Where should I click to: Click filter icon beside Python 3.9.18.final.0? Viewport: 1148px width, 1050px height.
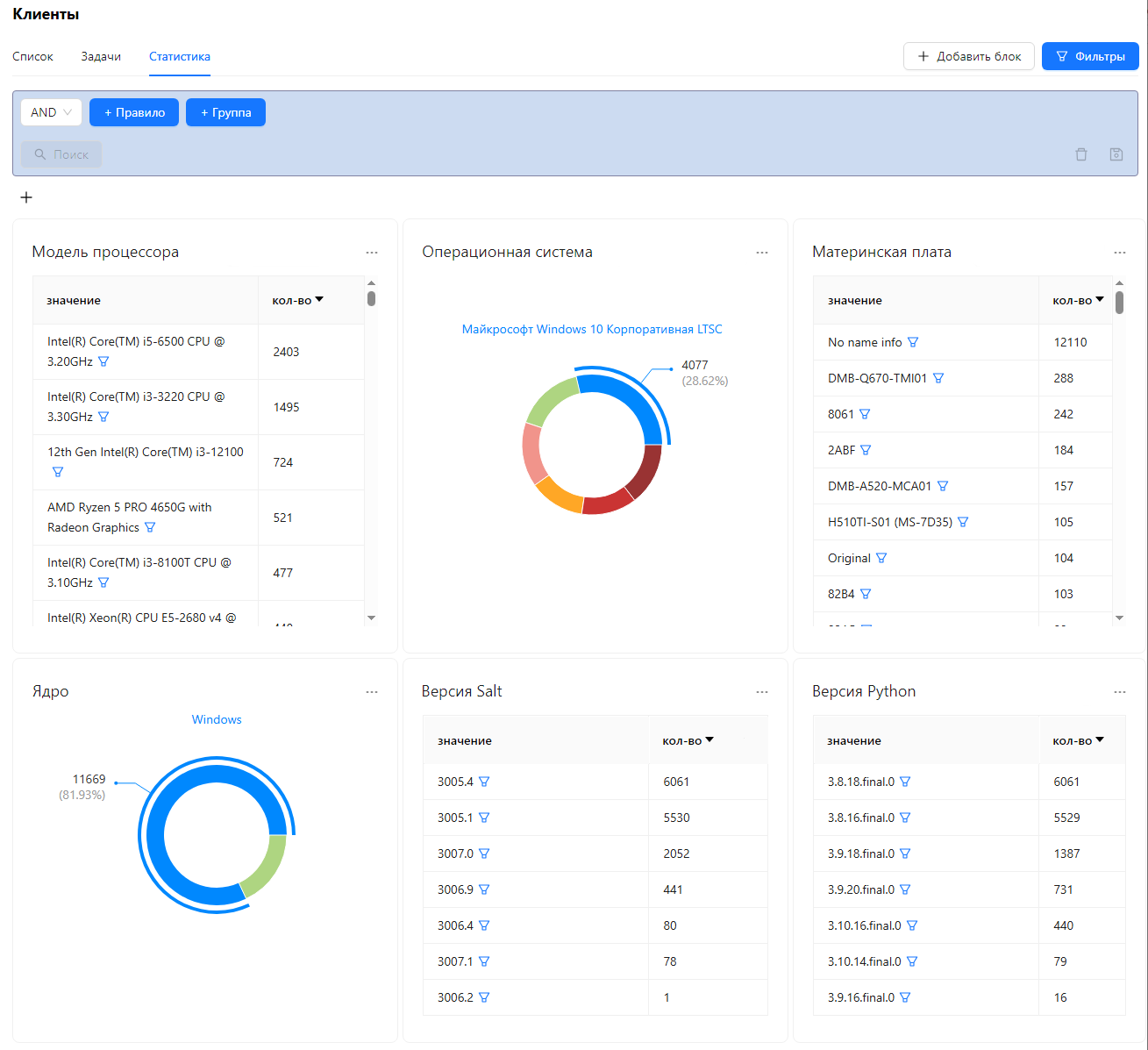click(x=905, y=854)
